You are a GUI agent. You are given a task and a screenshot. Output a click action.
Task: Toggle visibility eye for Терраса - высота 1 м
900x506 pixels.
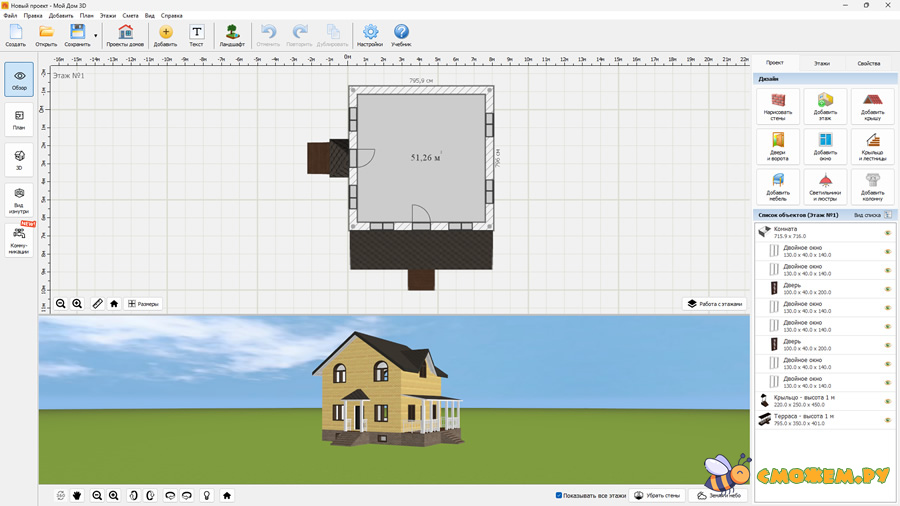(887, 419)
